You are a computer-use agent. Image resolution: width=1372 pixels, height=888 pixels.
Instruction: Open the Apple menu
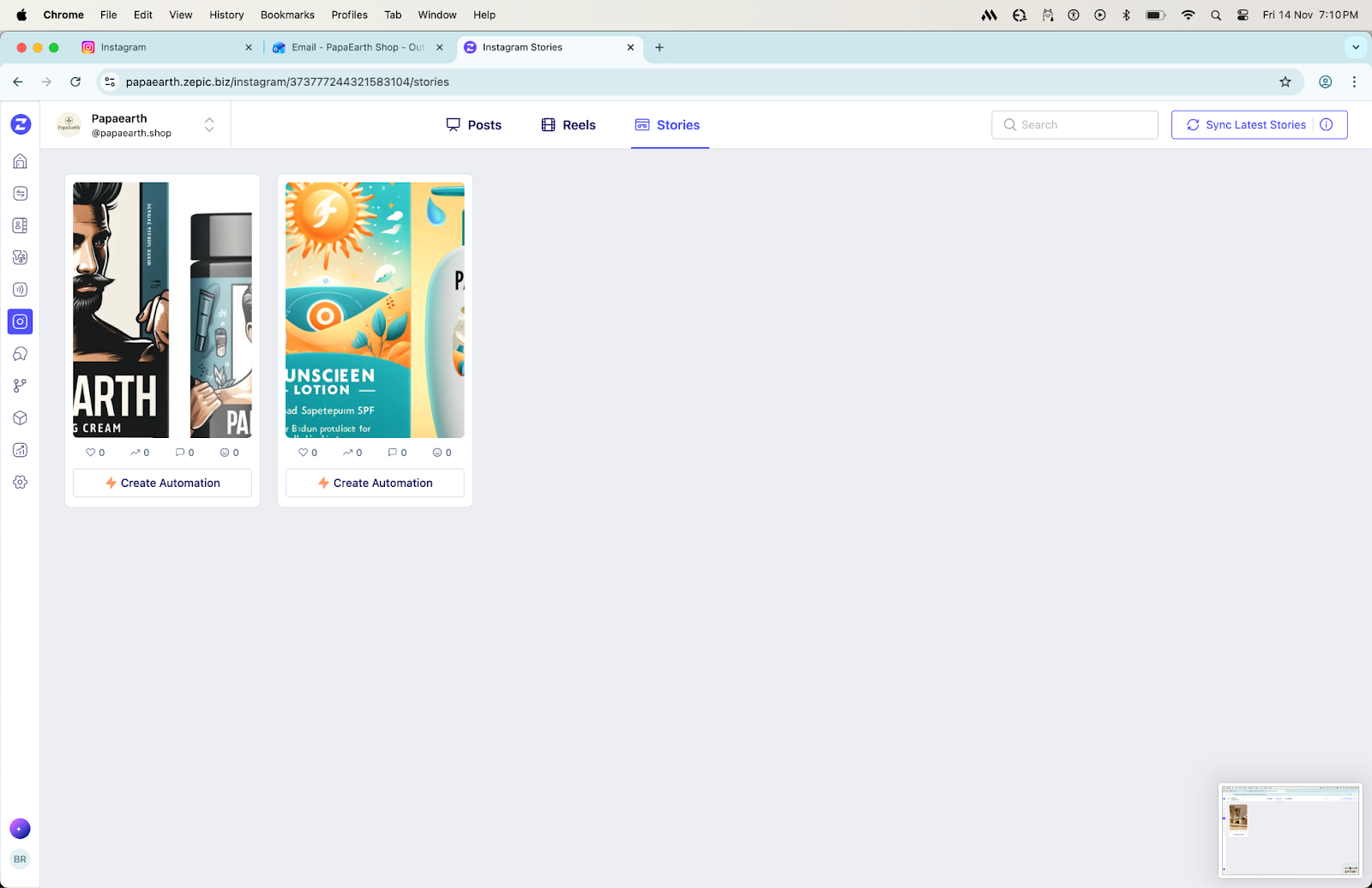click(21, 15)
